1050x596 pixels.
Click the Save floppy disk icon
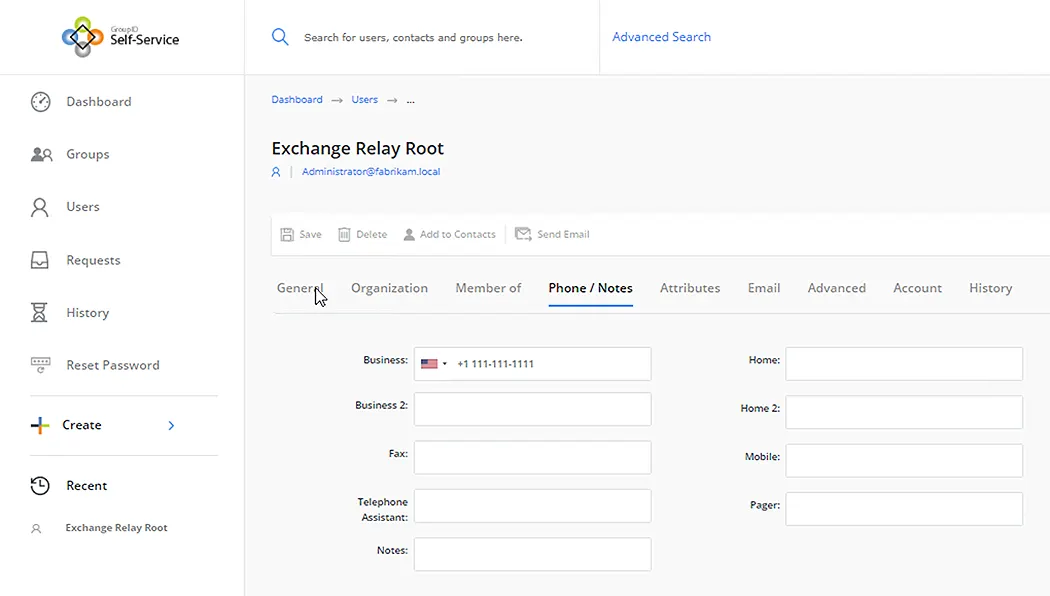287,234
